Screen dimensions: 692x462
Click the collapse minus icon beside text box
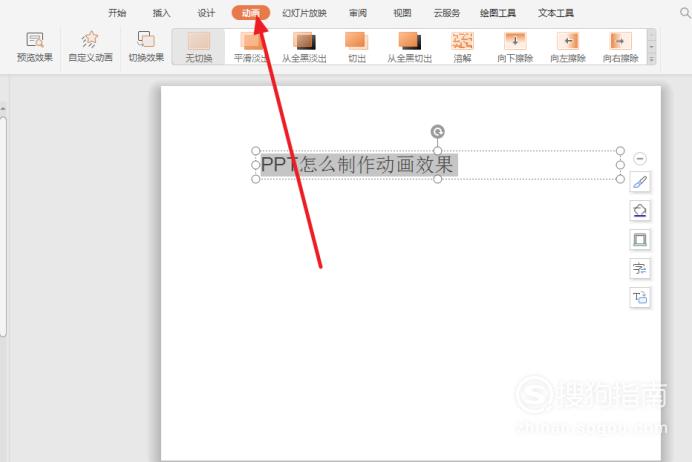pyautogui.click(x=640, y=158)
